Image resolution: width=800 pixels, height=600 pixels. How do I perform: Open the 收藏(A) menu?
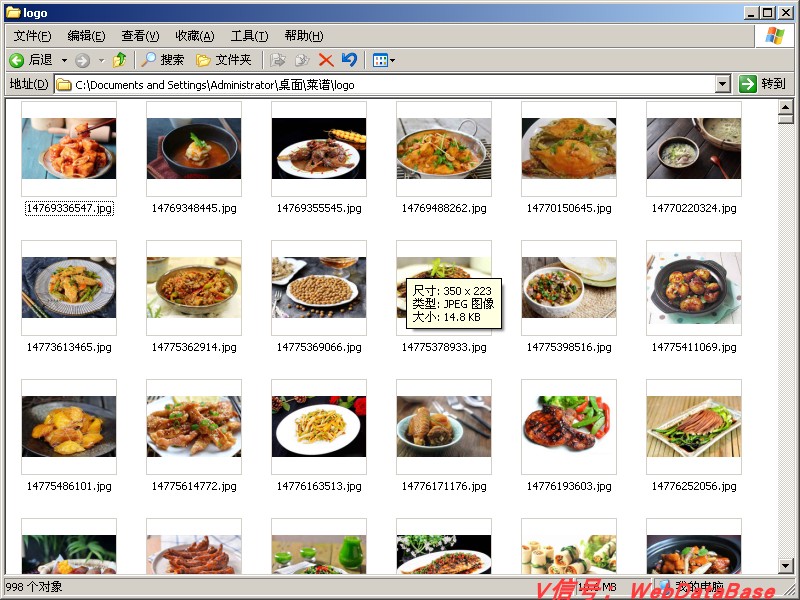point(194,36)
